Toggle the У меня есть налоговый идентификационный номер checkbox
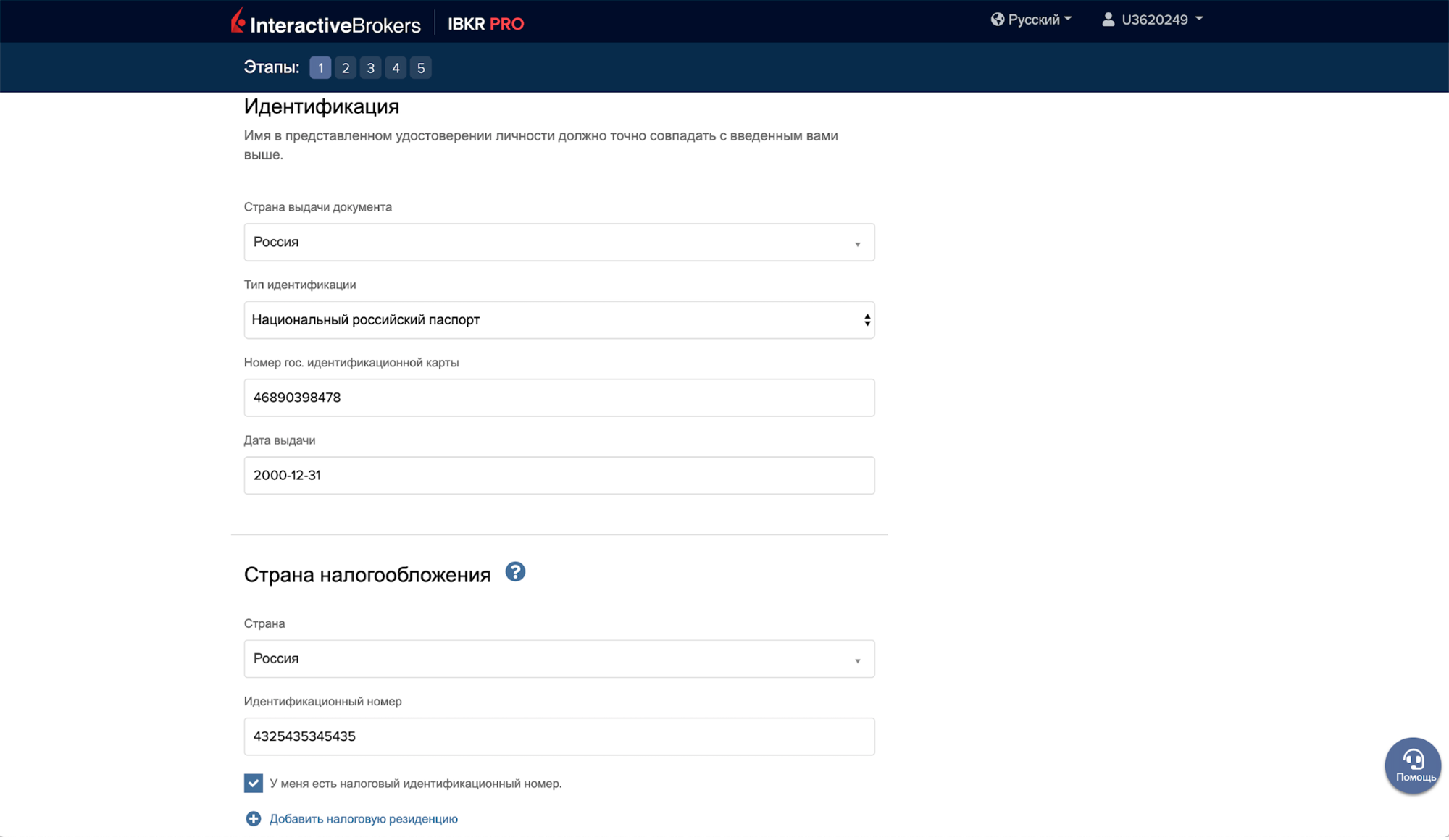1449x840 pixels. coord(254,784)
